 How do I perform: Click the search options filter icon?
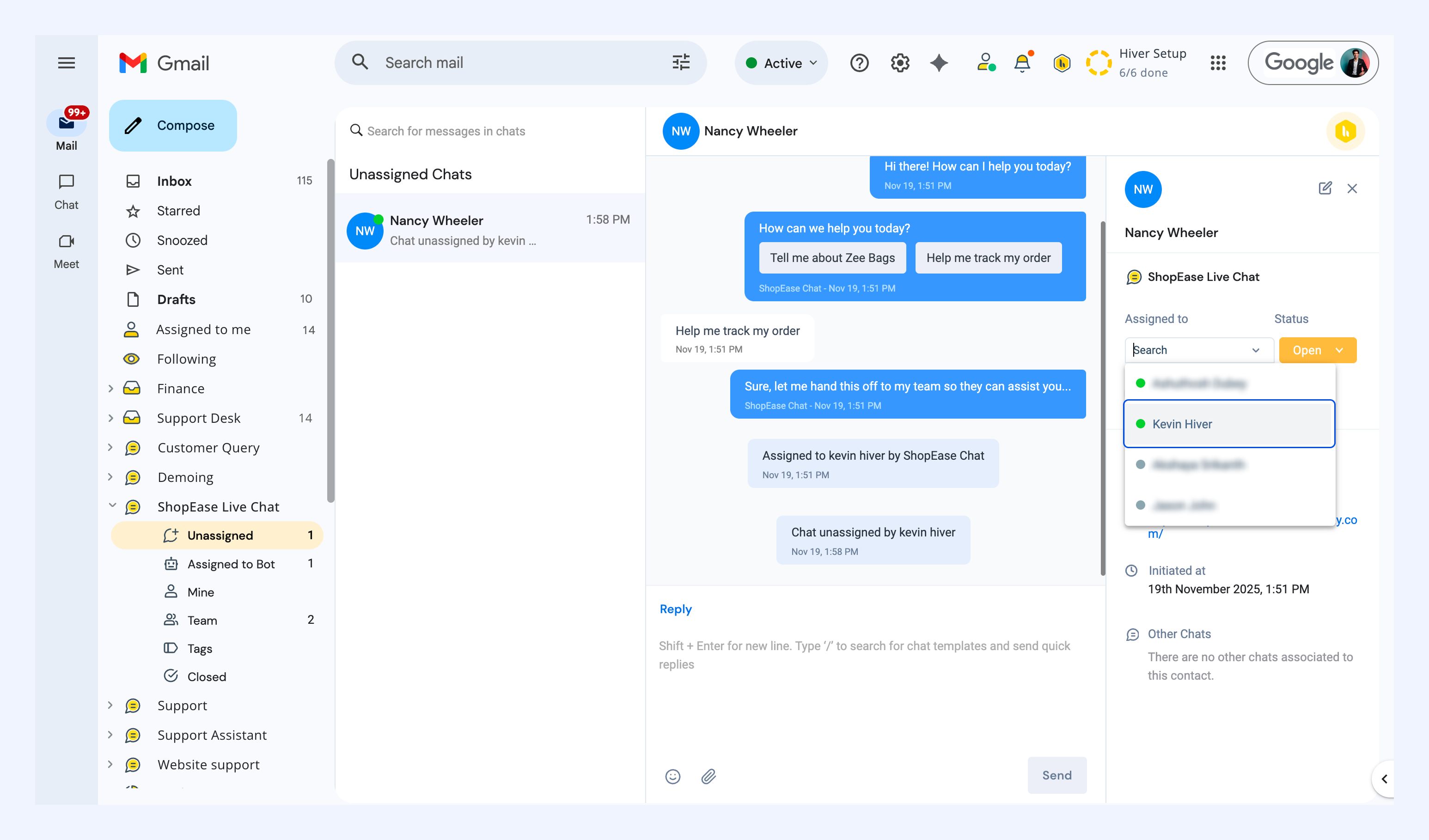click(x=681, y=62)
